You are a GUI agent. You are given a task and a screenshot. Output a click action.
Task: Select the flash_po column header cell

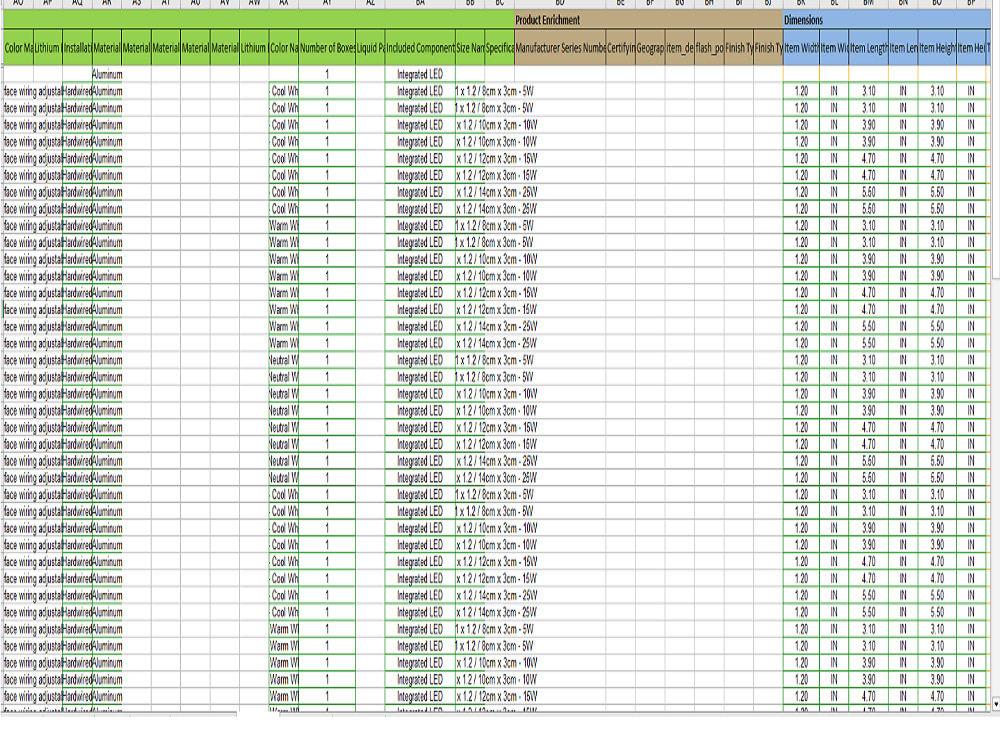[x=709, y=47]
